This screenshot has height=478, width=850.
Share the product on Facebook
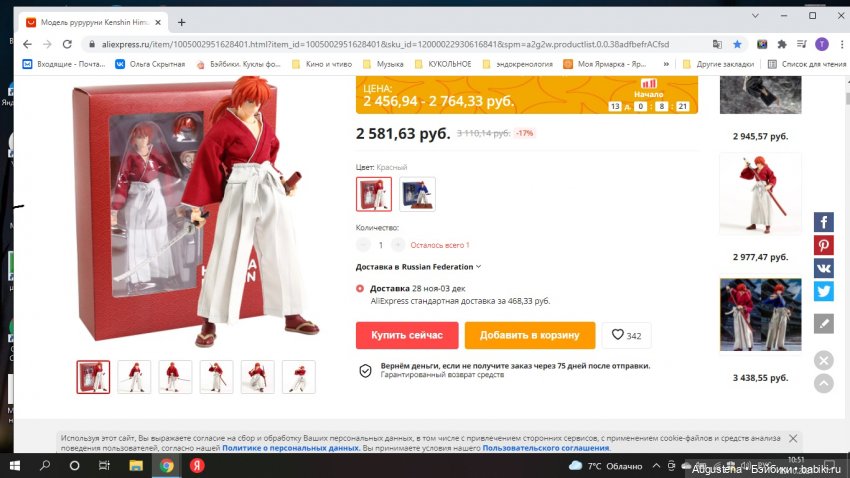[823, 222]
